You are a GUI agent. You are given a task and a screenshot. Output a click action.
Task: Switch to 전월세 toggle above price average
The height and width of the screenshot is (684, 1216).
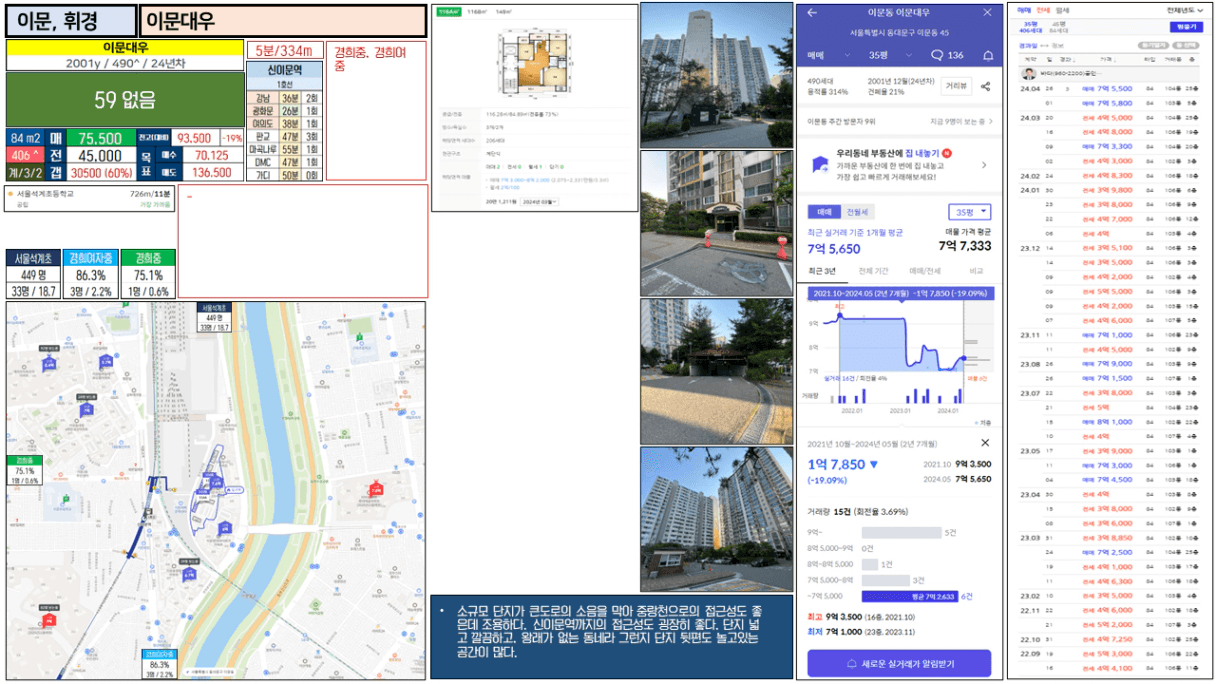[858, 212]
